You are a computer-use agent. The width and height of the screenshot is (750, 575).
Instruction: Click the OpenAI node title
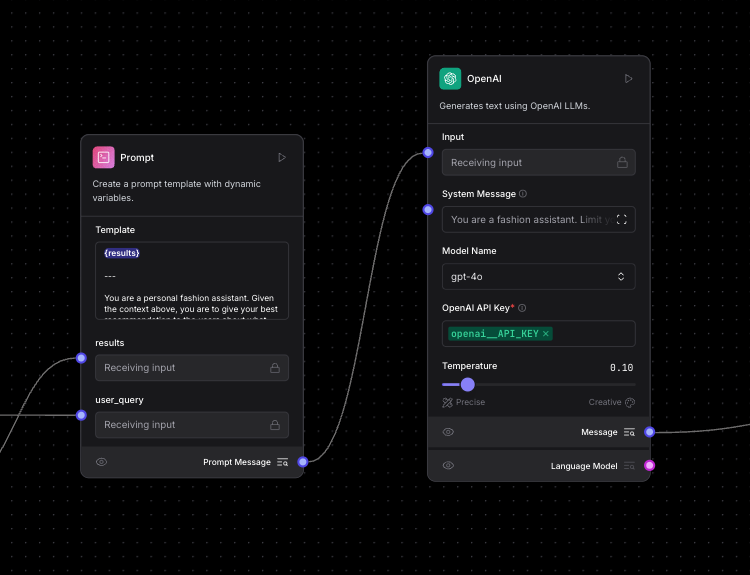(x=485, y=78)
